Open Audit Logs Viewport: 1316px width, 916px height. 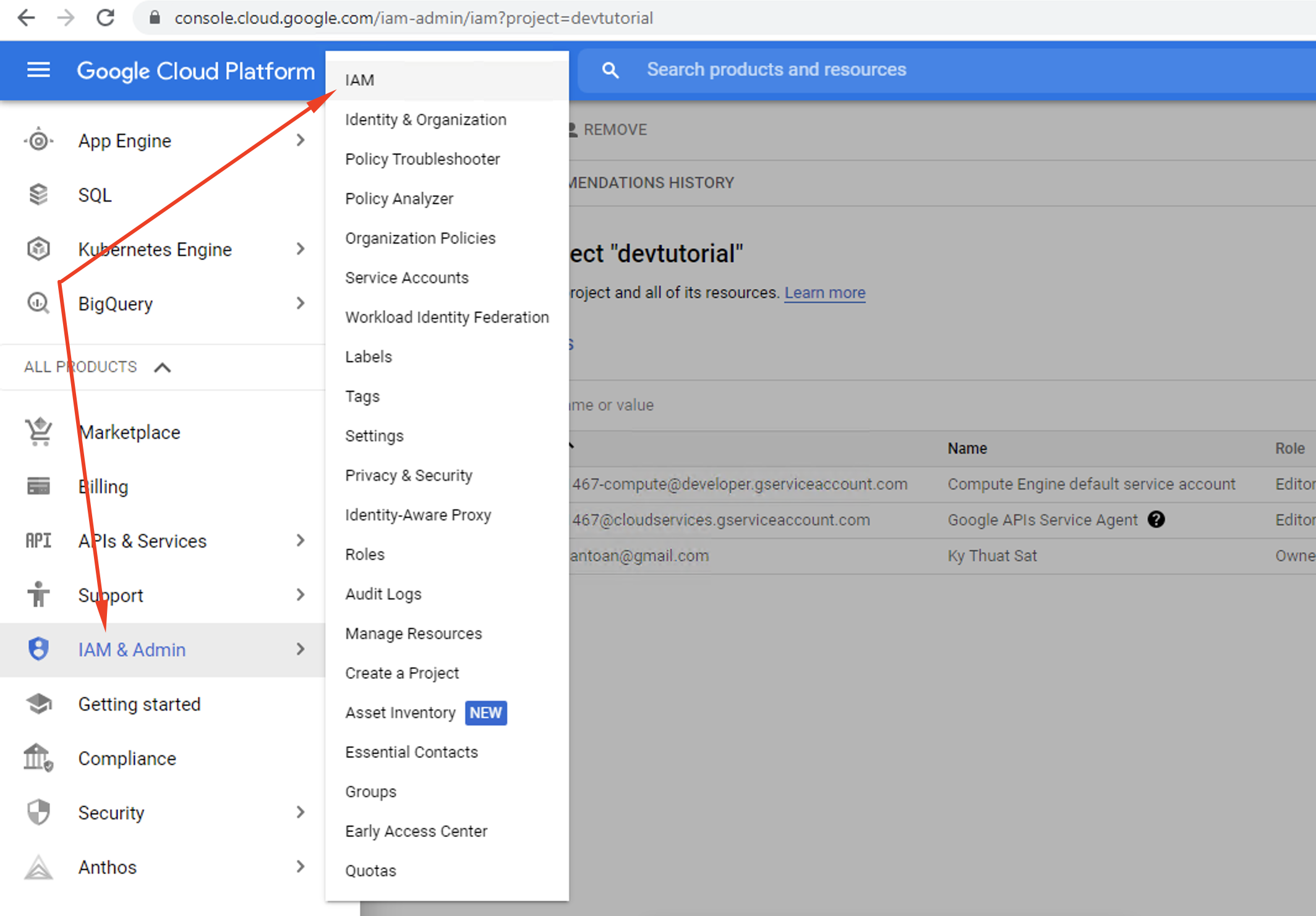[x=447, y=594]
